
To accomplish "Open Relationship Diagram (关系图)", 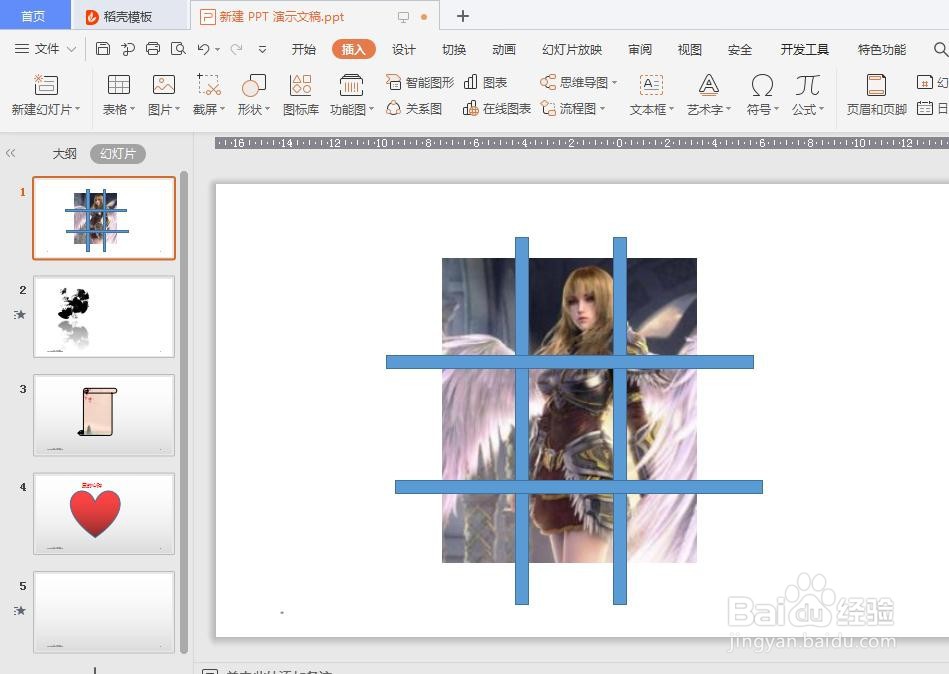I will (x=414, y=108).
